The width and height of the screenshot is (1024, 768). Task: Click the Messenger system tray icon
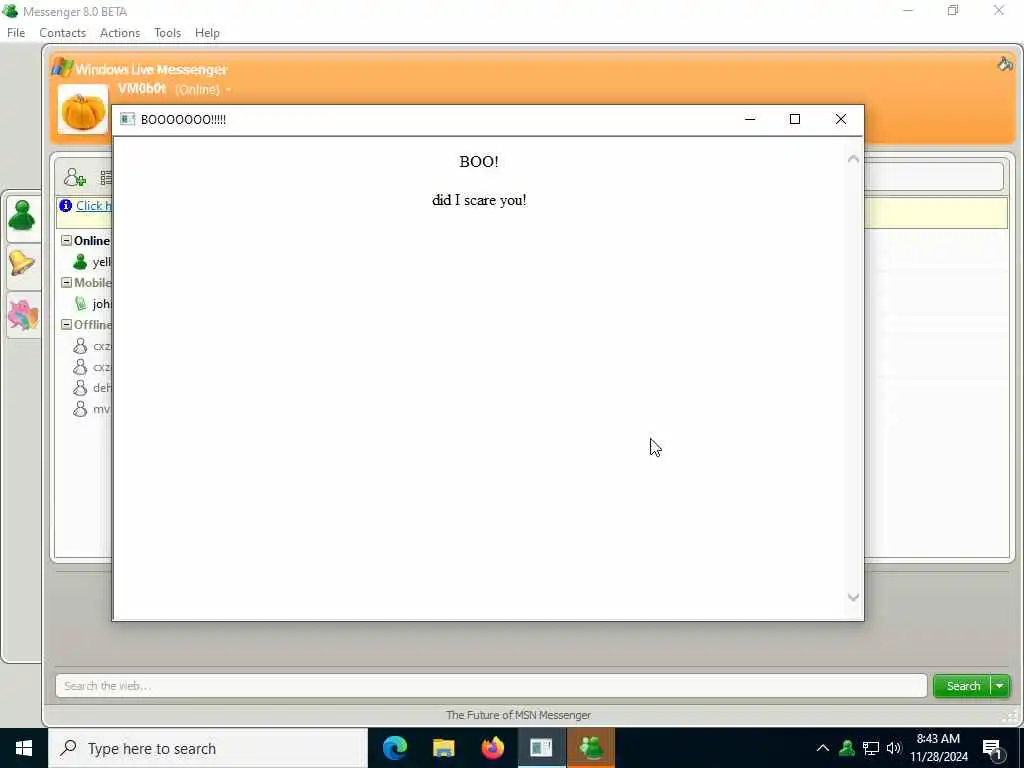(x=847, y=748)
